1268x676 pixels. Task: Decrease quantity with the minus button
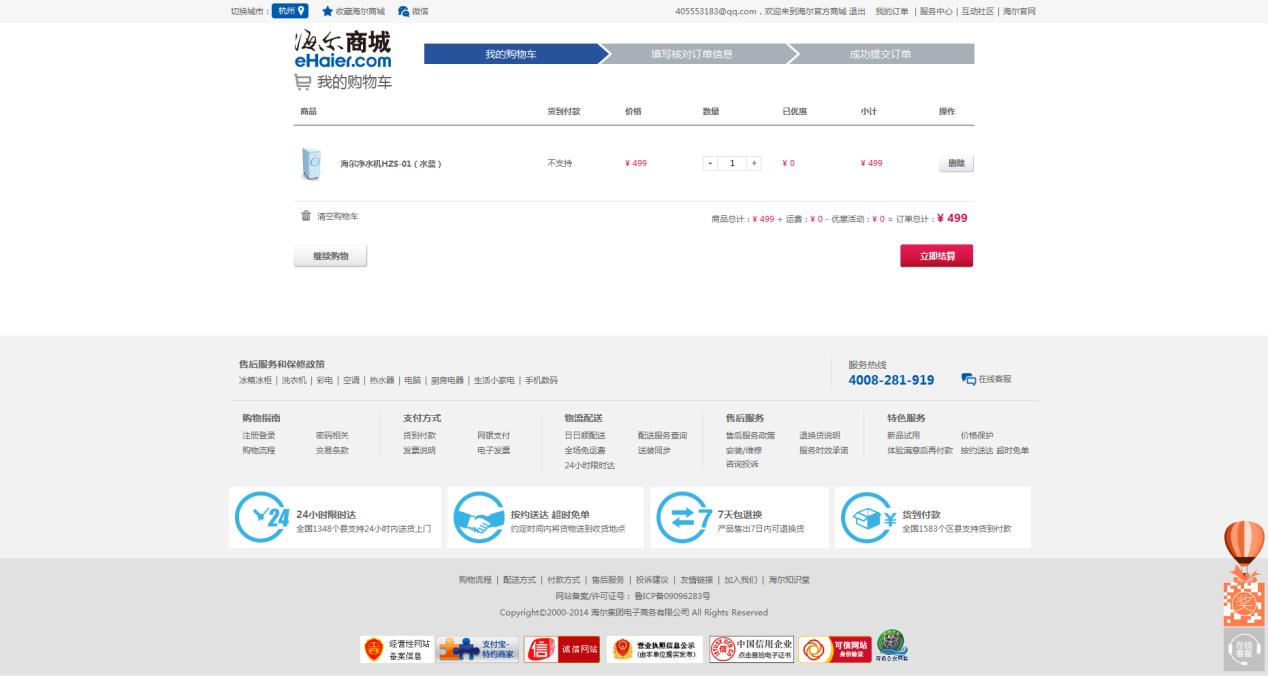click(710, 163)
